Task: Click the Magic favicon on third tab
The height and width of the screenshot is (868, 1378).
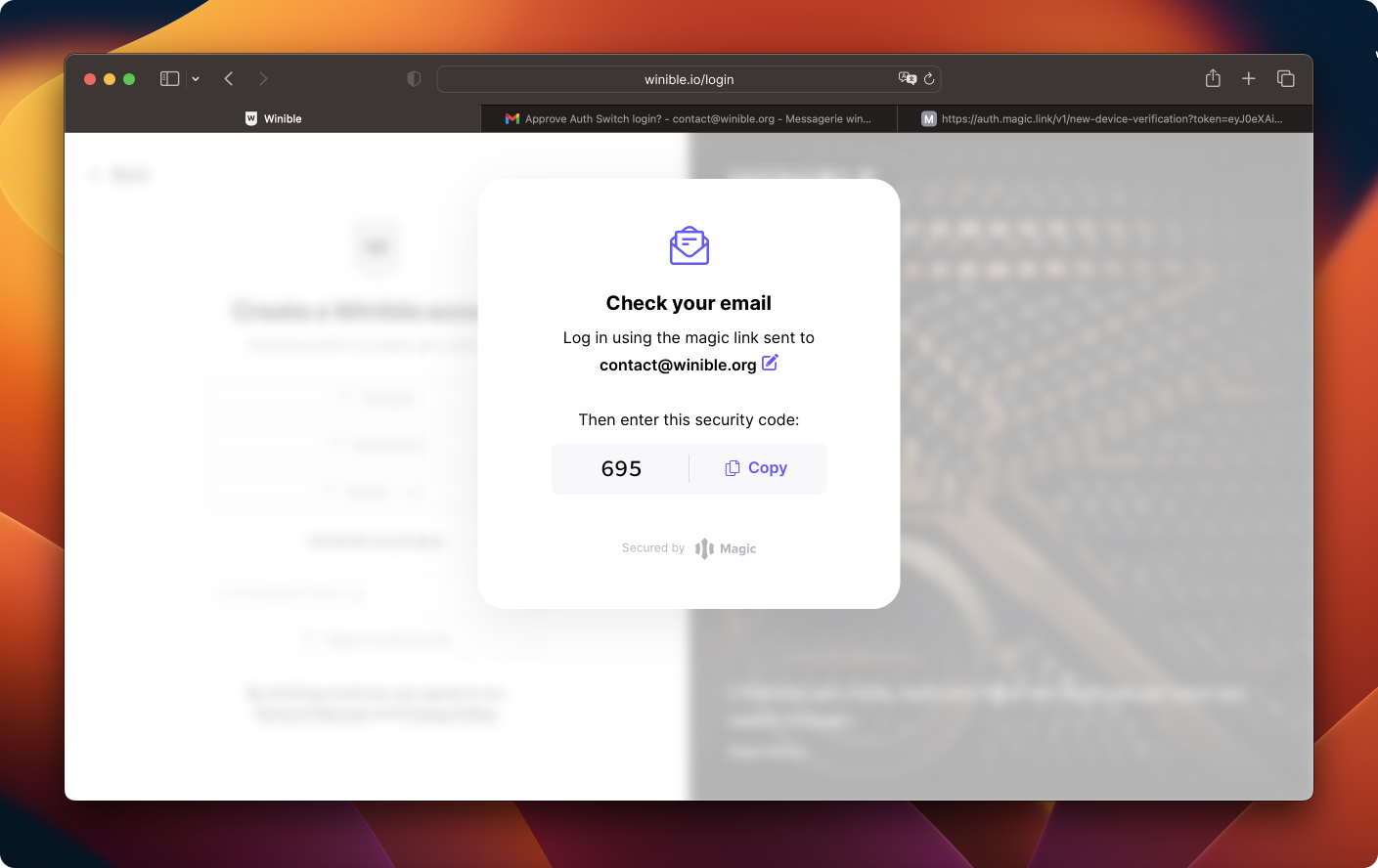Action: tap(929, 118)
